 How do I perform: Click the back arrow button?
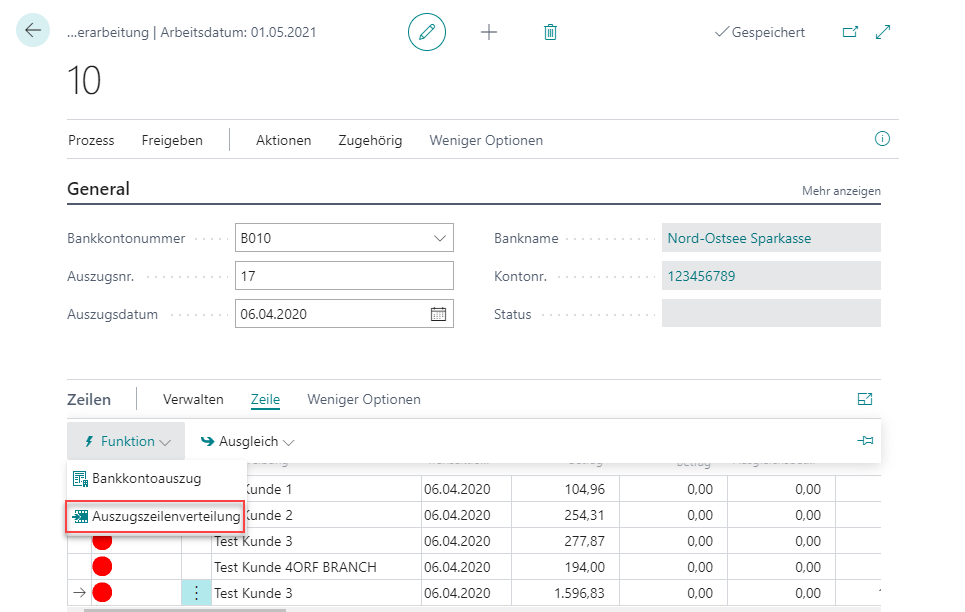pos(33,31)
